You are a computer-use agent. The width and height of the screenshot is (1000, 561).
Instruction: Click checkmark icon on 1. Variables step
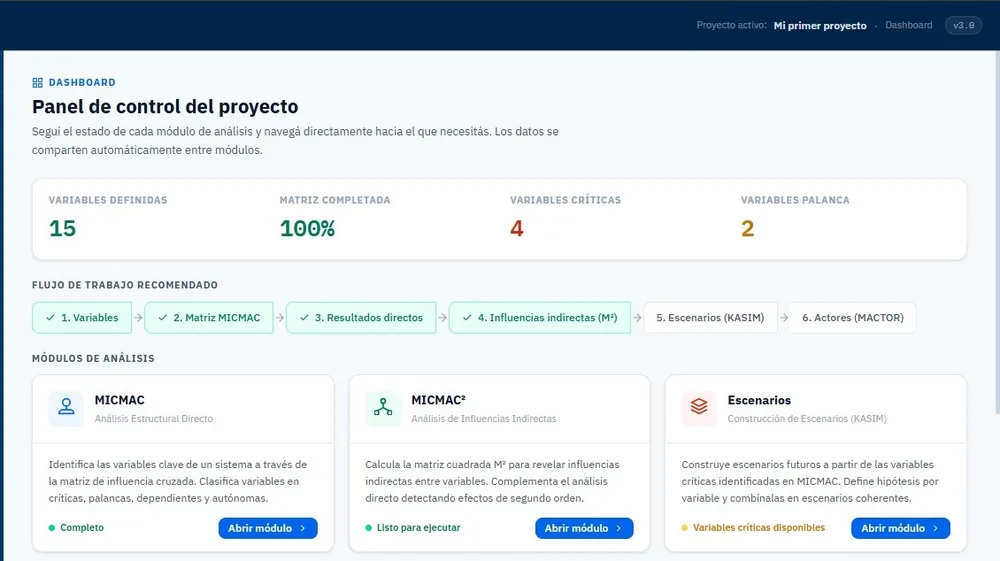[50, 317]
